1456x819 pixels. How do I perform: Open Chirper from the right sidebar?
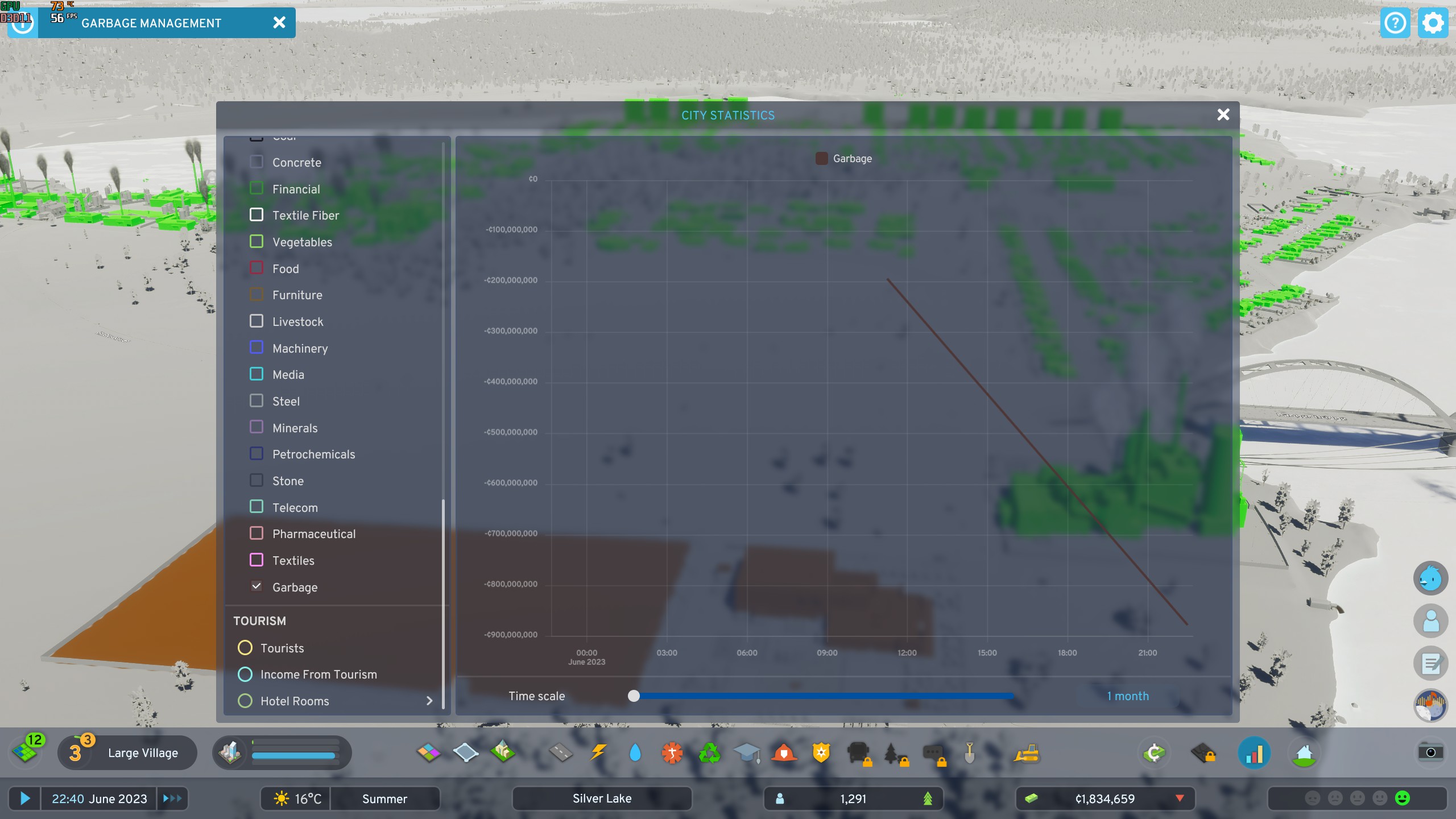coord(1431,578)
